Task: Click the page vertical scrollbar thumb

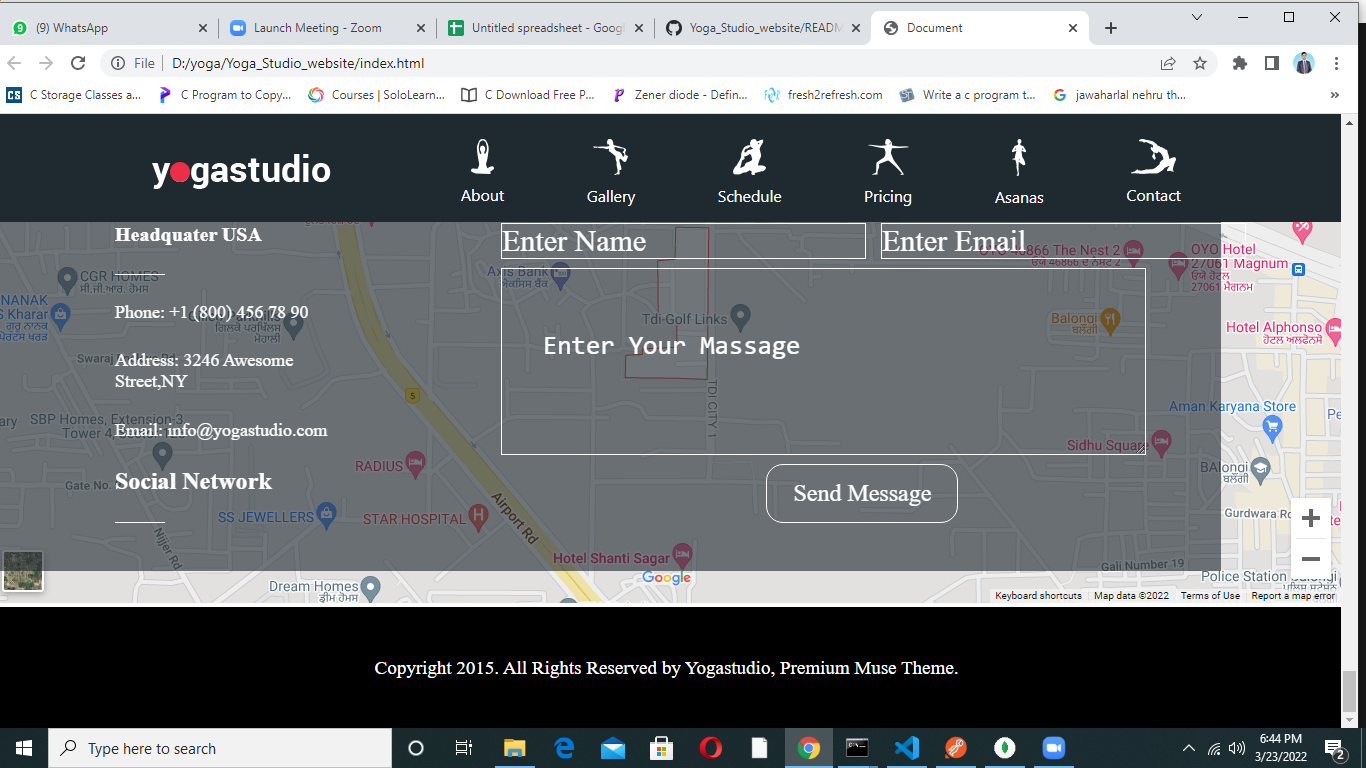Action: [1349, 689]
